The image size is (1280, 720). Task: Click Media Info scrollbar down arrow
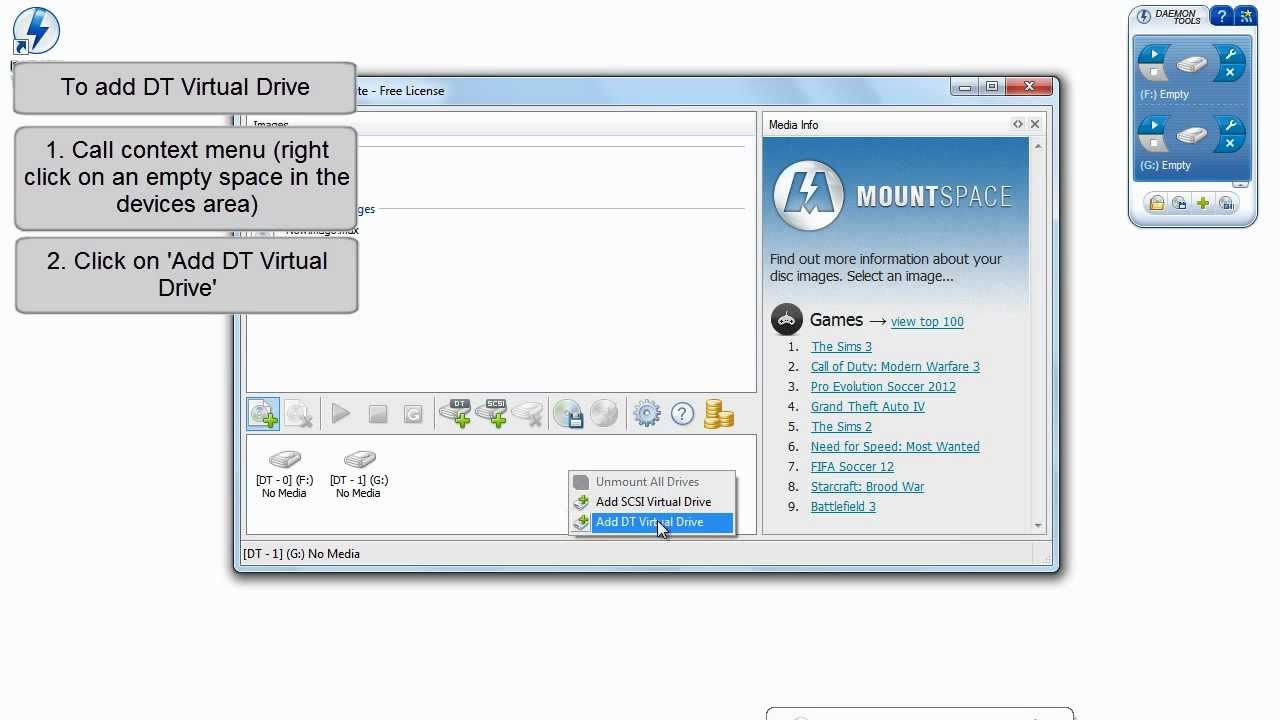tap(1038, 526)
